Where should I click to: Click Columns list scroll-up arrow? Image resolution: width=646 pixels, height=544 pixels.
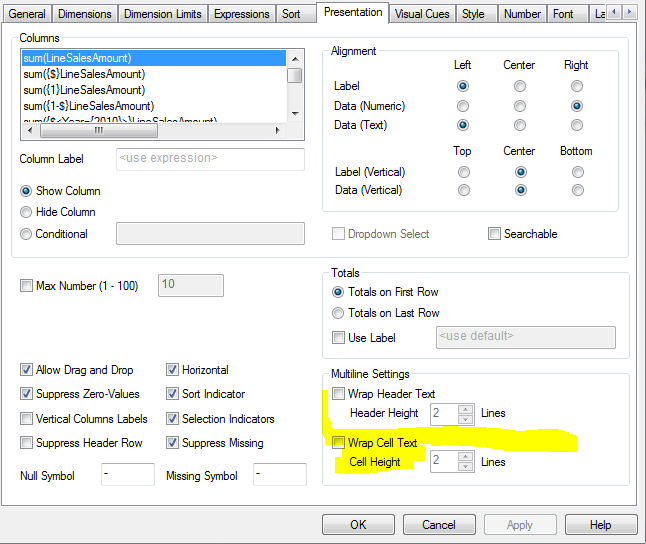click(x=295, y=59)
